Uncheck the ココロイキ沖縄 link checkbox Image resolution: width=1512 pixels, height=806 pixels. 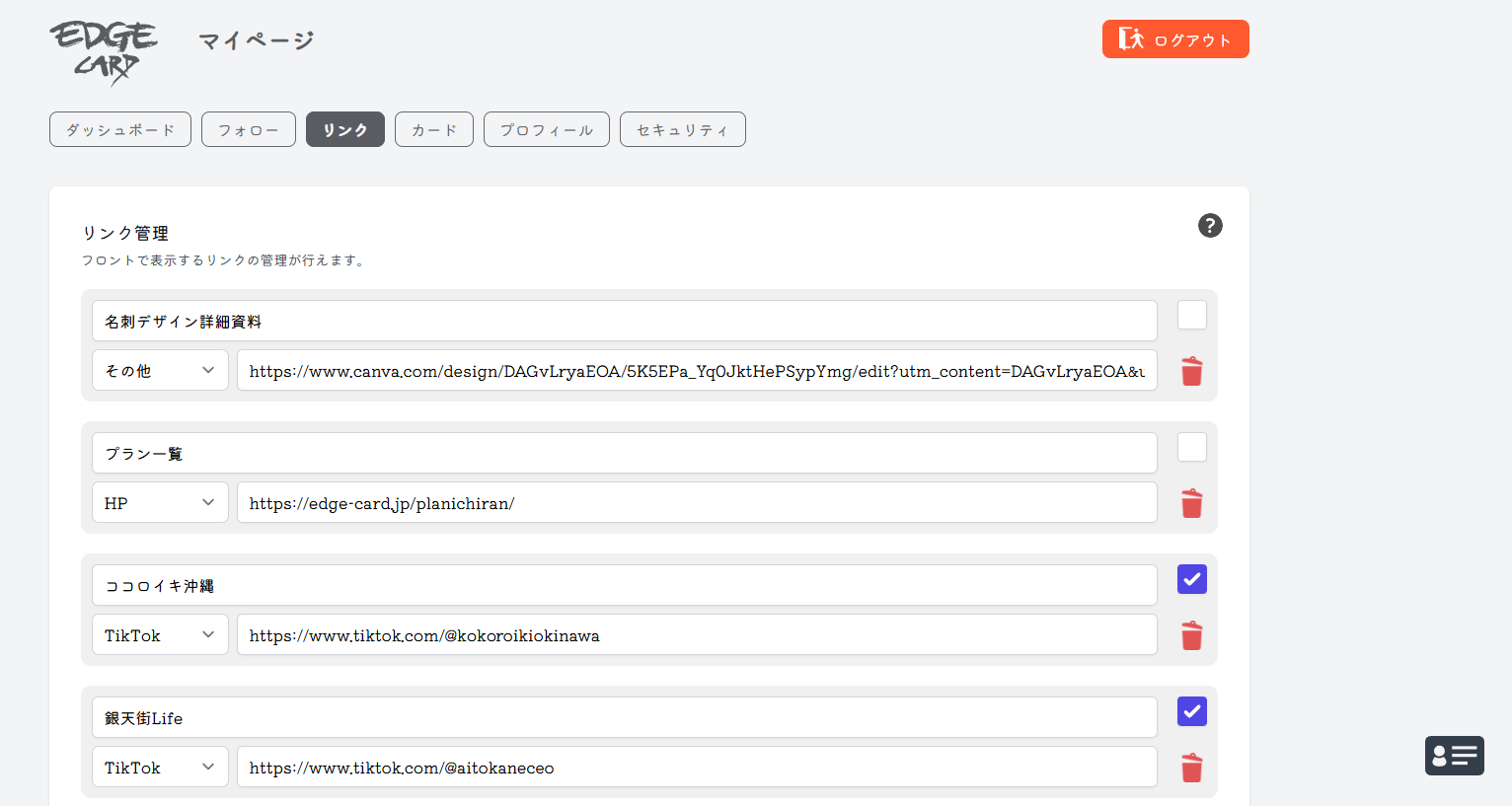1191,580
